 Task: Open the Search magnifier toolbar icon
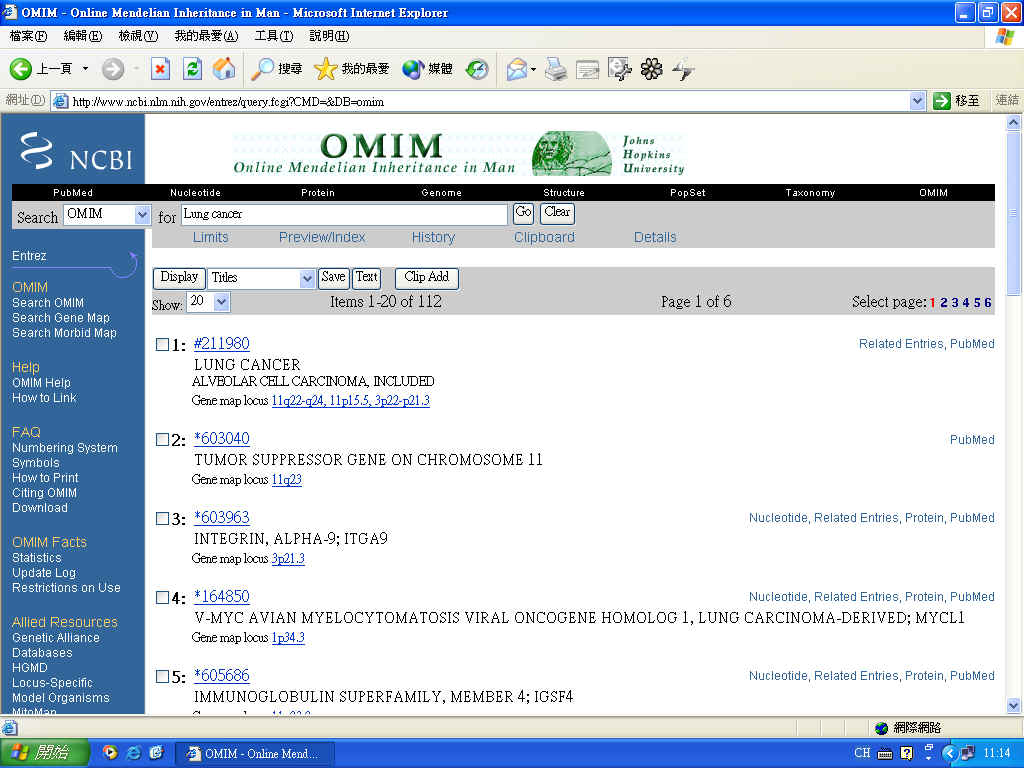263,69
